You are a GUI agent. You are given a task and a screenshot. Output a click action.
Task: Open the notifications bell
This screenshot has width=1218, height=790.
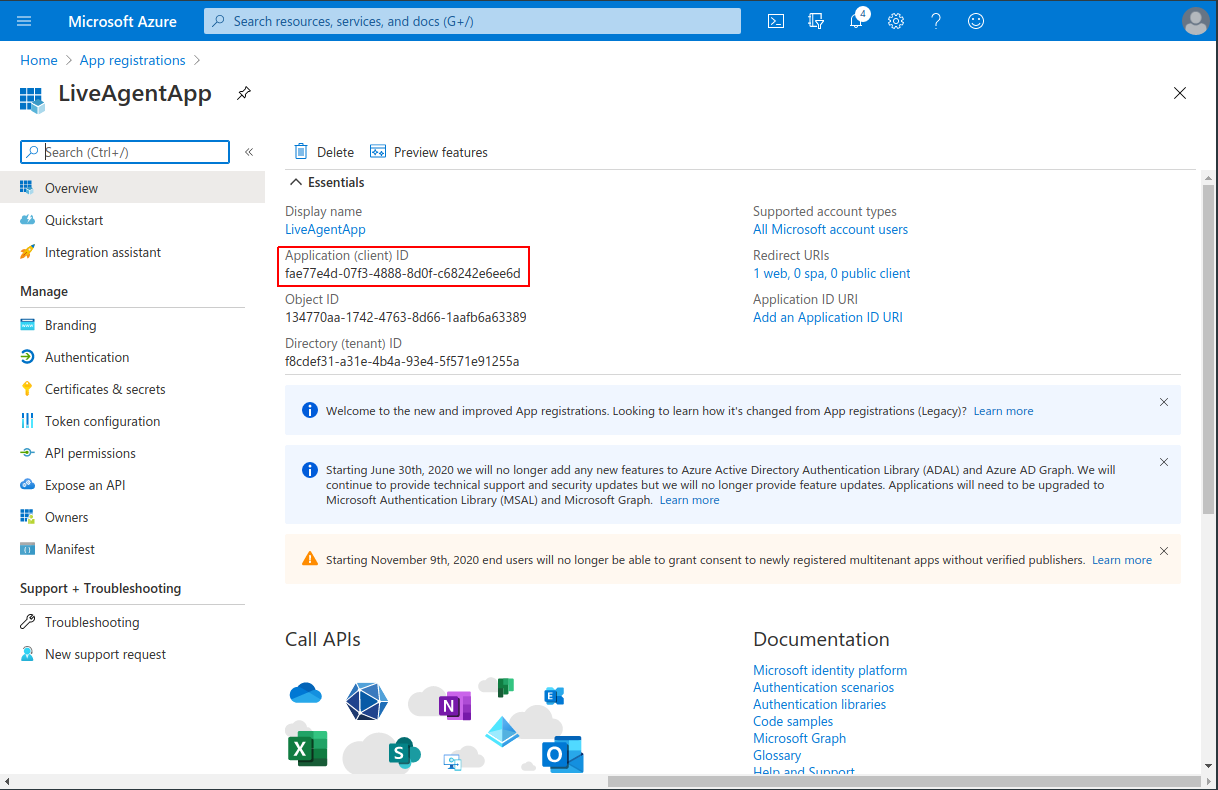point(856,21)
